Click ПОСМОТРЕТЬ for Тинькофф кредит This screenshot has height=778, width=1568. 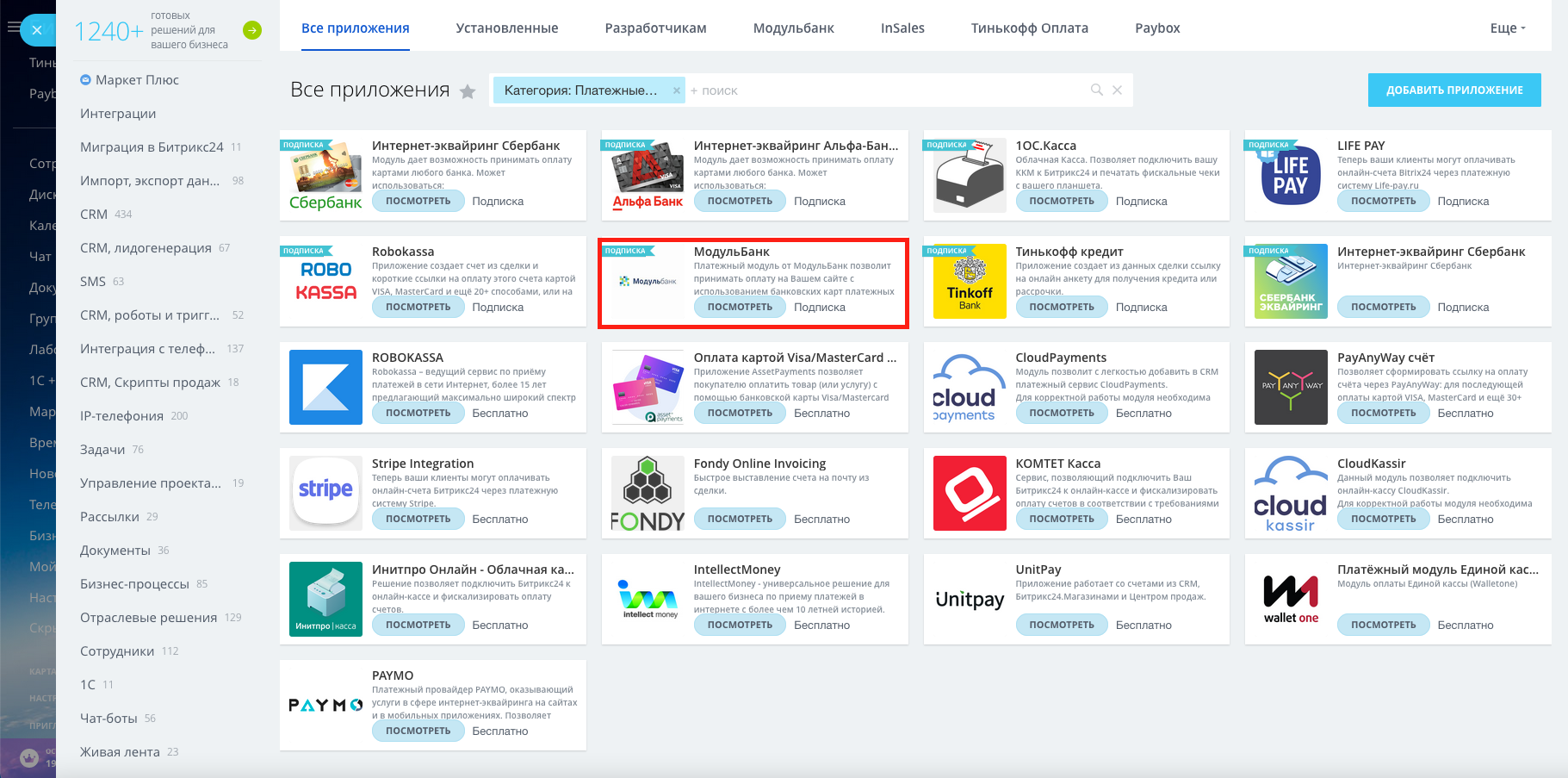point(1062,308)
